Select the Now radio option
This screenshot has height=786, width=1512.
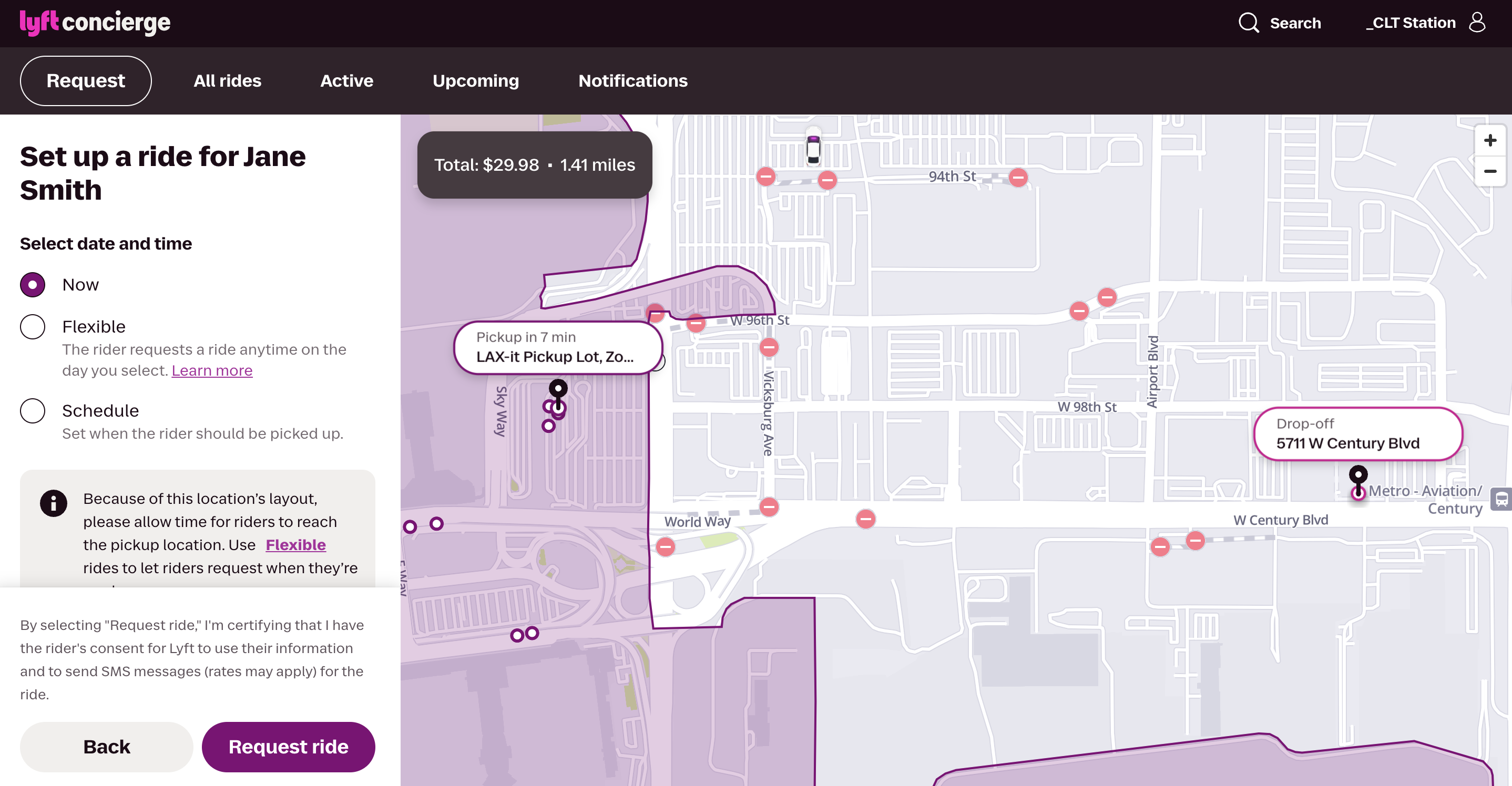point(33,284)
